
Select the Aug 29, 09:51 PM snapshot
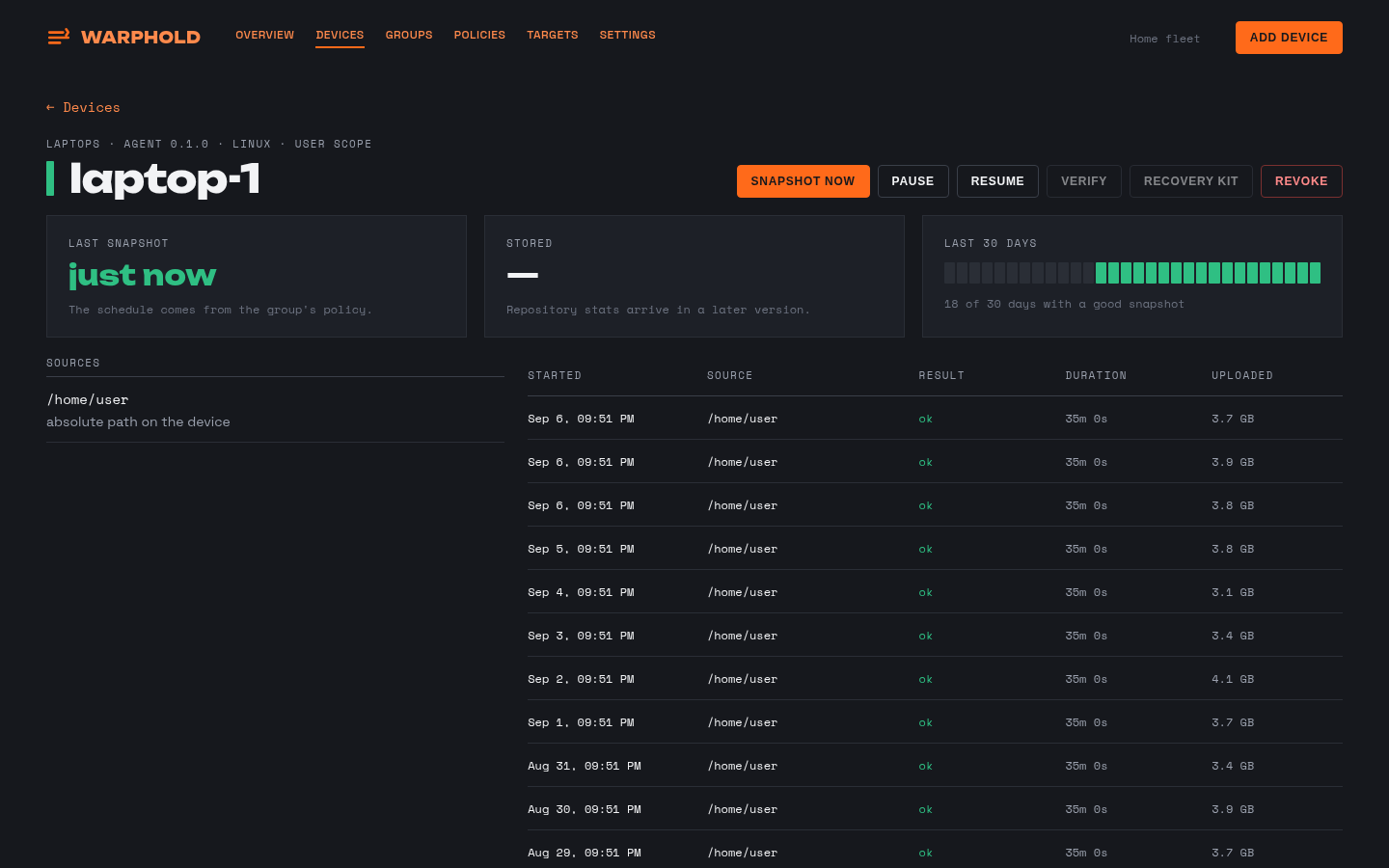click(x=935, y=850)
